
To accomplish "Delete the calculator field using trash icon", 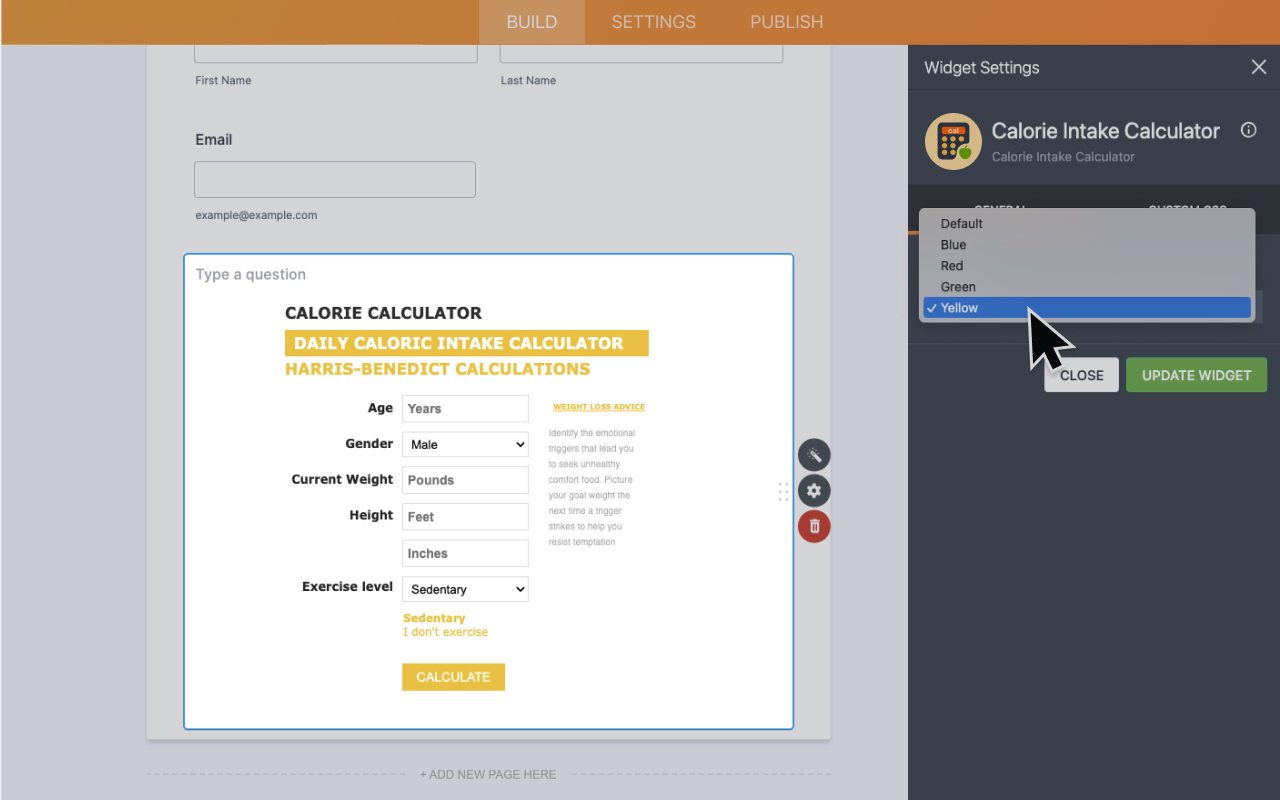I will [813, 526].
